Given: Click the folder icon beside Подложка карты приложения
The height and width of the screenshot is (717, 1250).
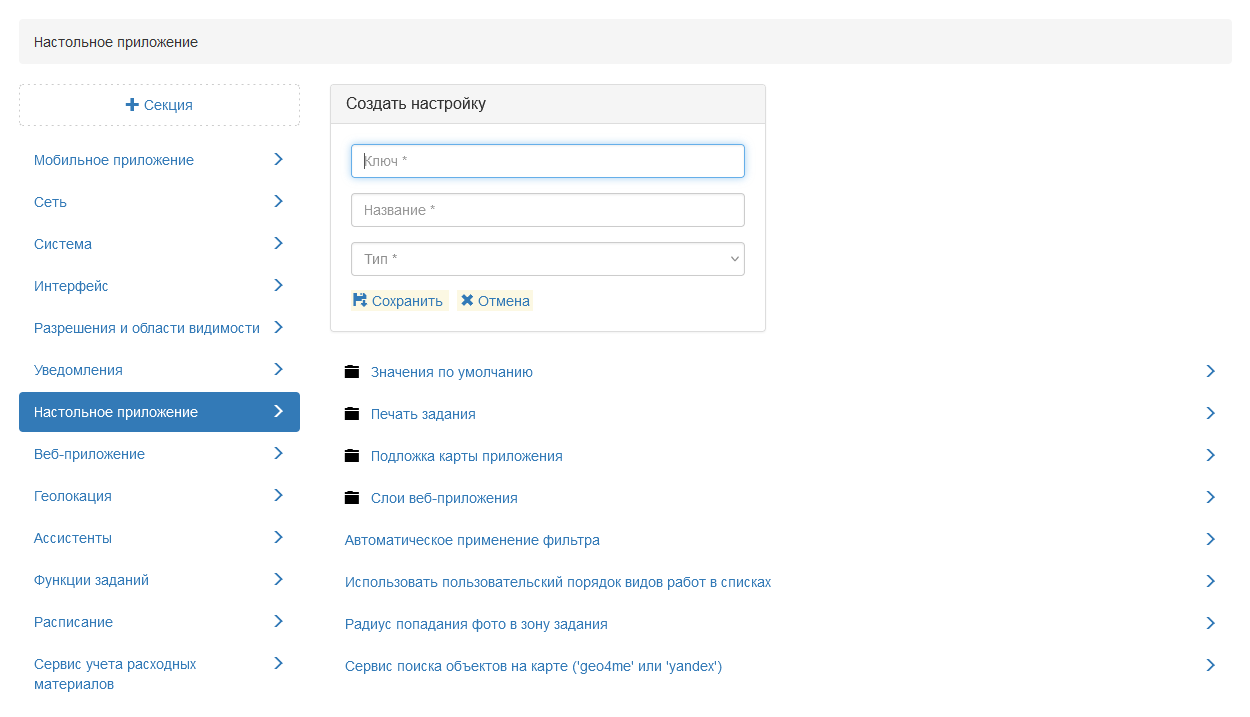Looking at the screenshot, I should [351, 456].
